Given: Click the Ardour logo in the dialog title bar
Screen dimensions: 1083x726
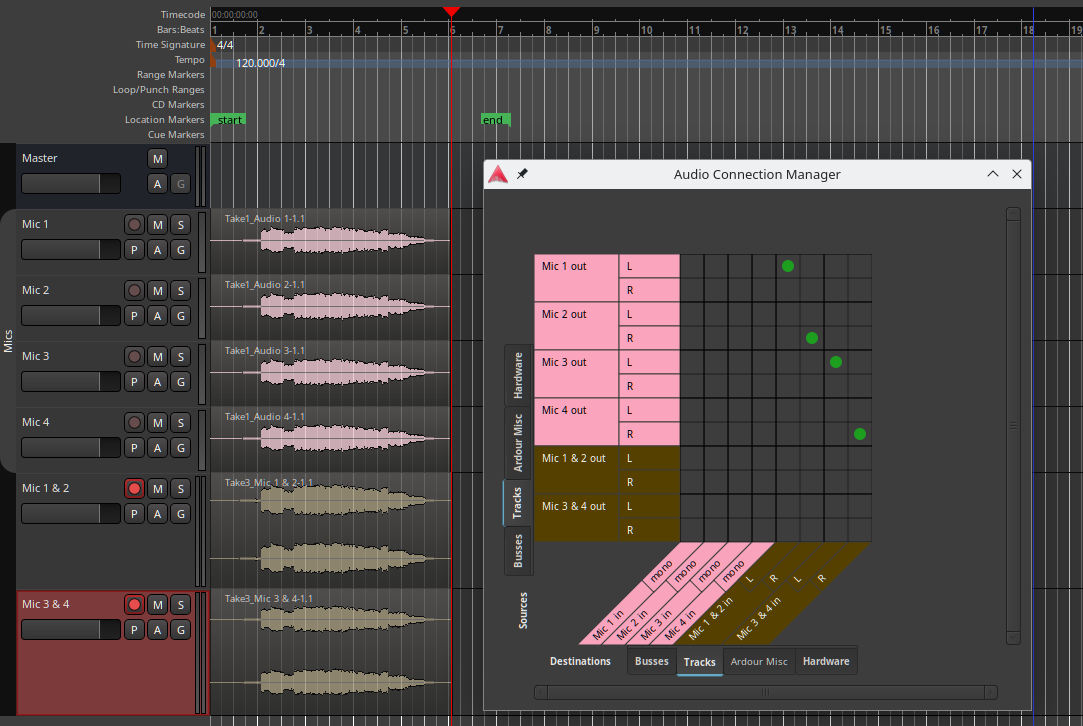Looking at the screenshot, I should pyautogui.click(x=498, y=174).
